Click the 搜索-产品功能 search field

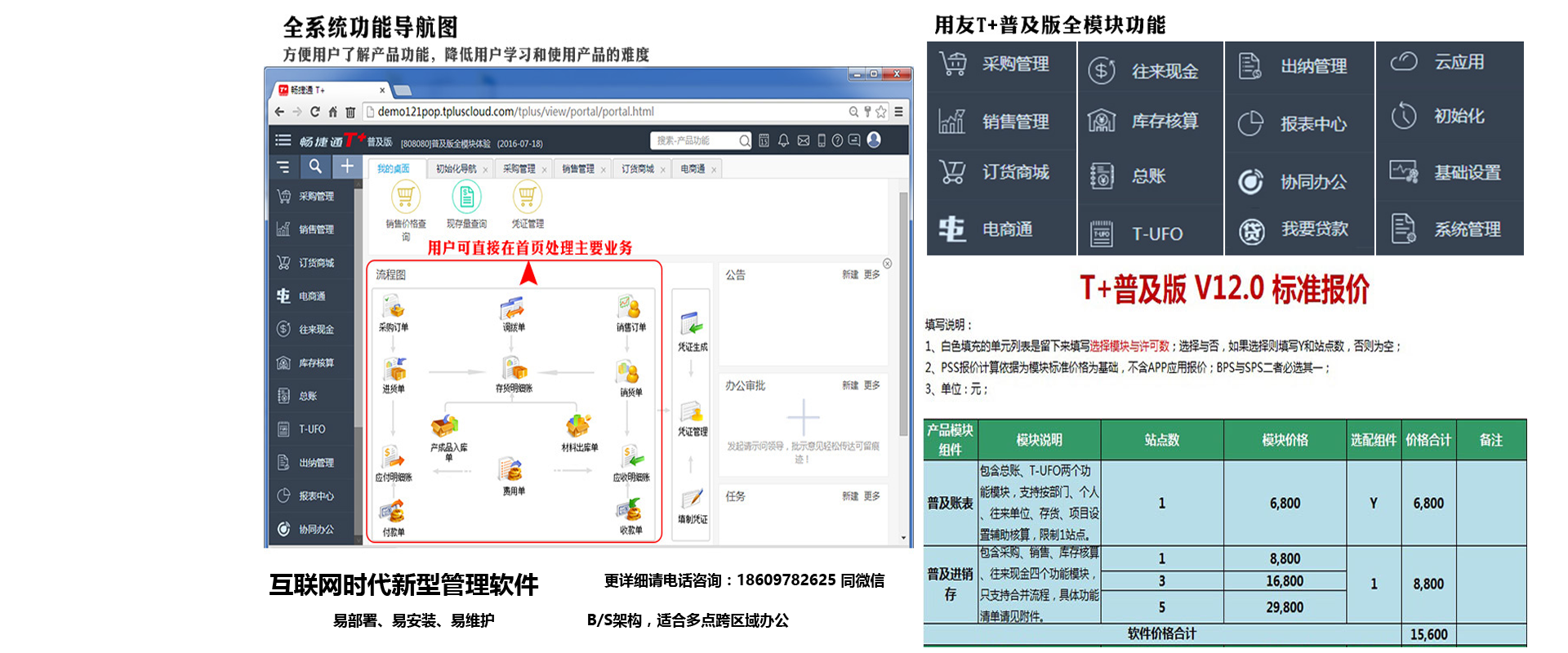pyautogui.click(x=694, y=140)
